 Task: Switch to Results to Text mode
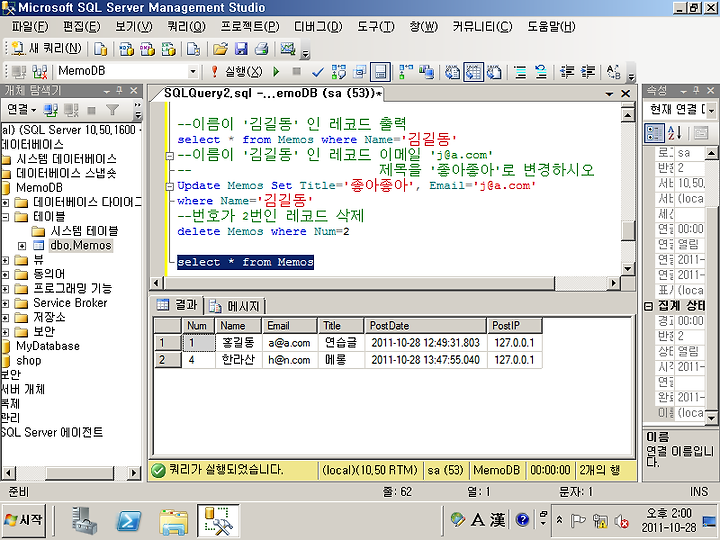[x=452, y=72]
